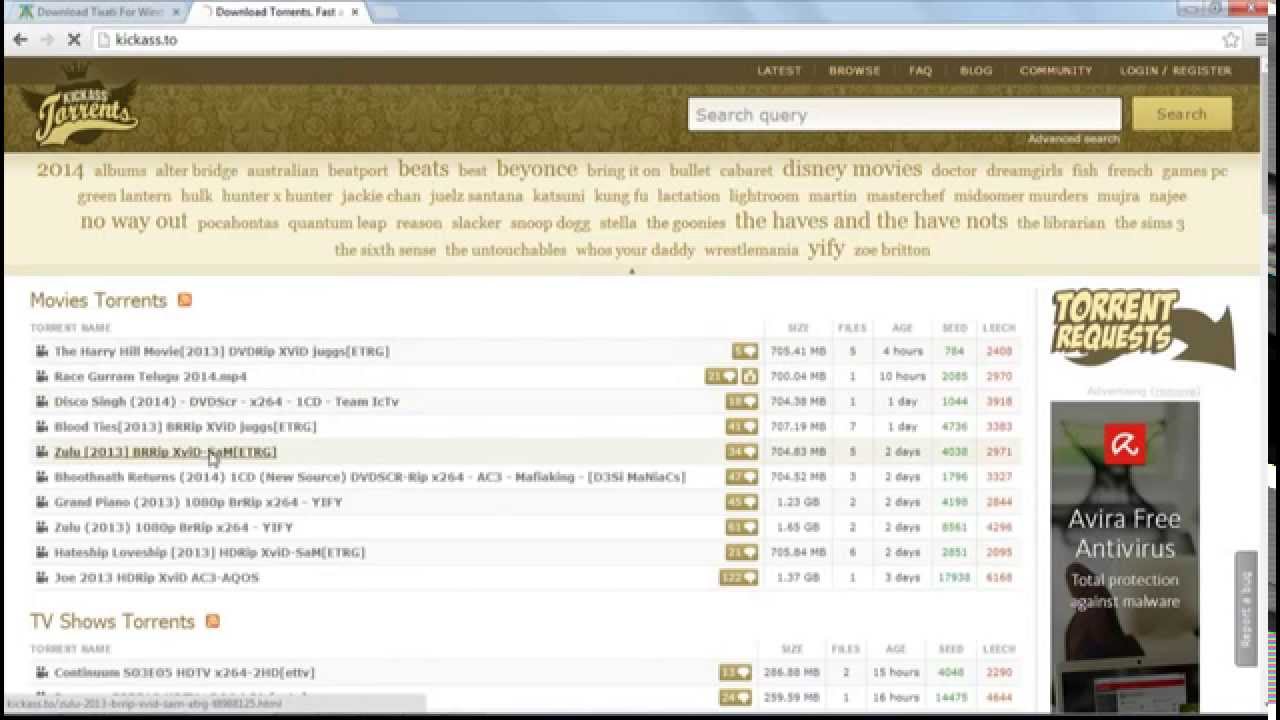Image resolution: width=1280 pixels, height=720 pixels.
Task: Open comments badge for Blood Ties
Action: coord(742,426)
